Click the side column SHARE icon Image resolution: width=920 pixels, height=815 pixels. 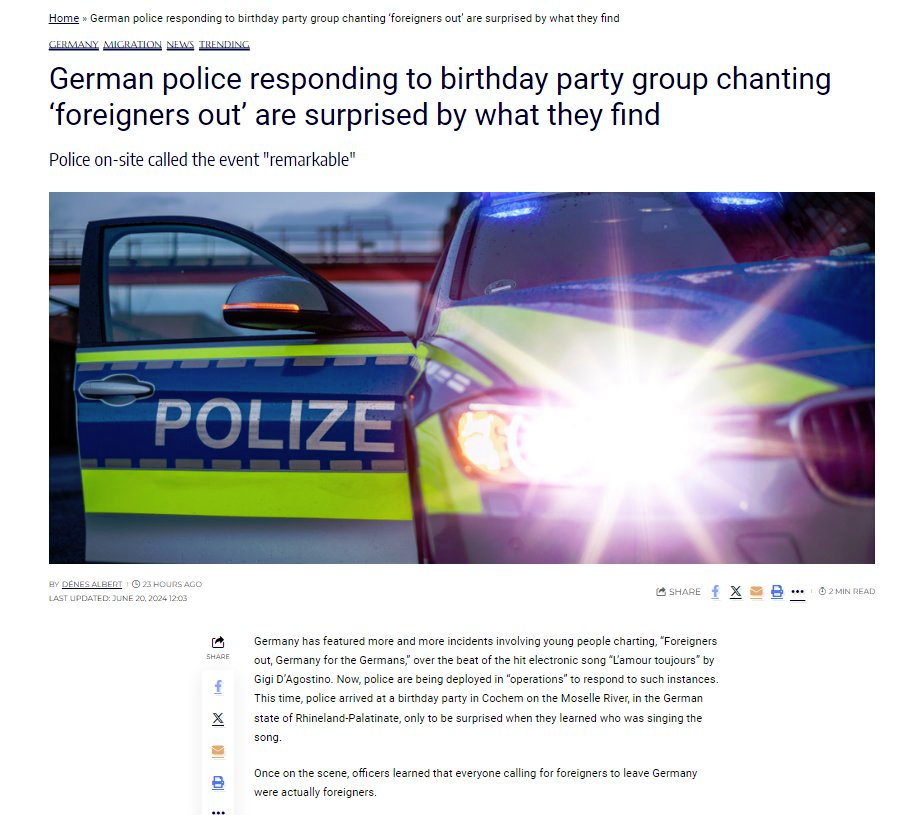218,647
